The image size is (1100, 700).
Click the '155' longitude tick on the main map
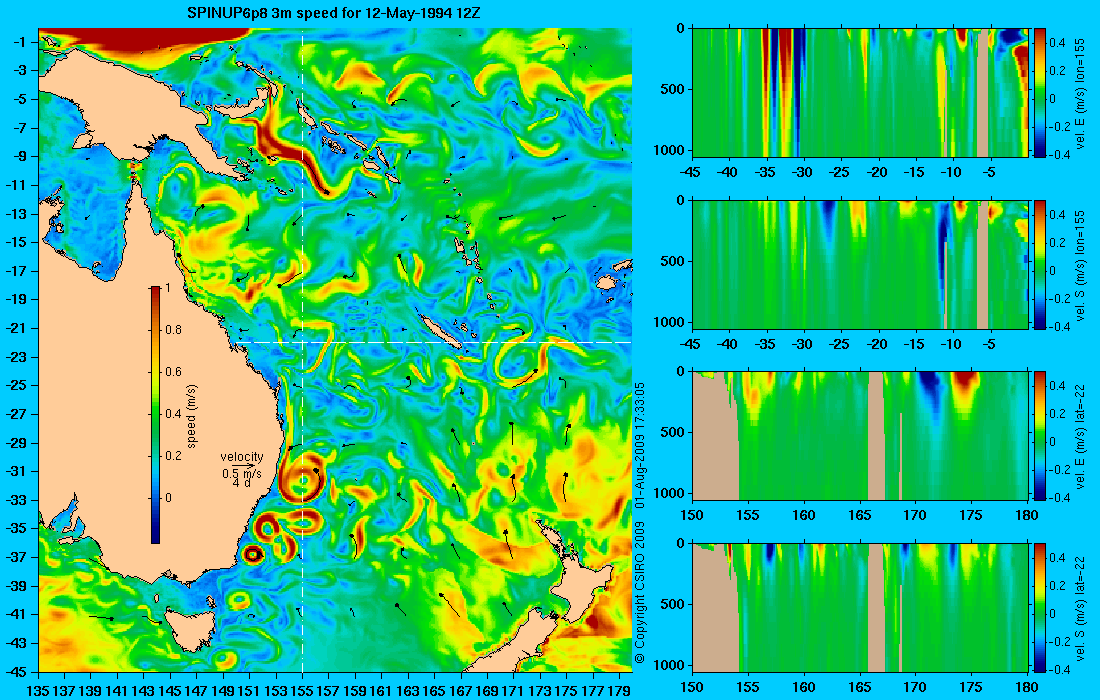click(302, 690)
